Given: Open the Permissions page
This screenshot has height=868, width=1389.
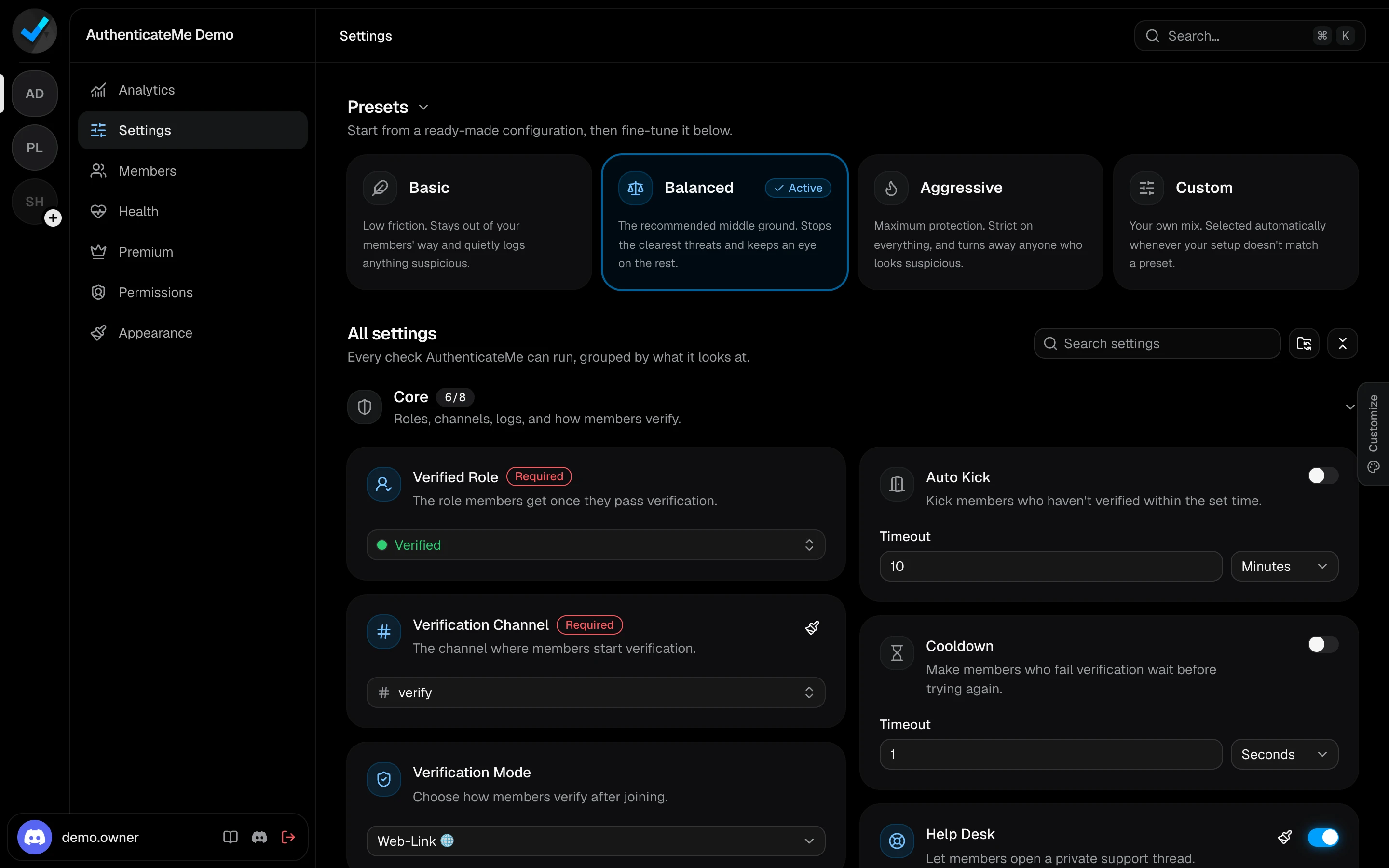Looking at the screenshot, I should tap(192, 292).
